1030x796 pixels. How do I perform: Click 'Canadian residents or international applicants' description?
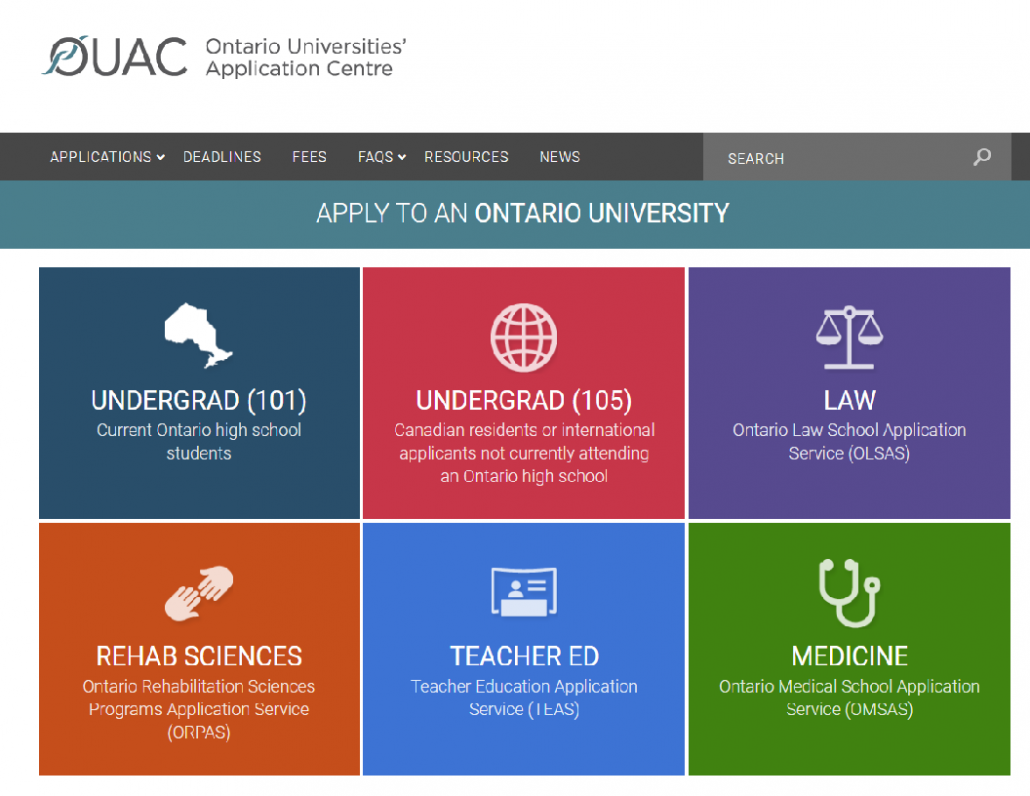(x=524, y=453)
